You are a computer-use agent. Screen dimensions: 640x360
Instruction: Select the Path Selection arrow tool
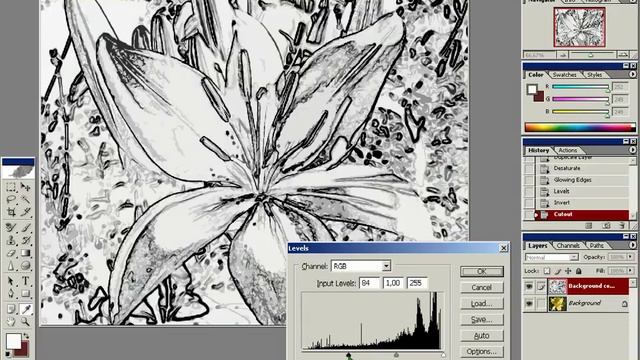pyautogui.click(x=11, y=281)
